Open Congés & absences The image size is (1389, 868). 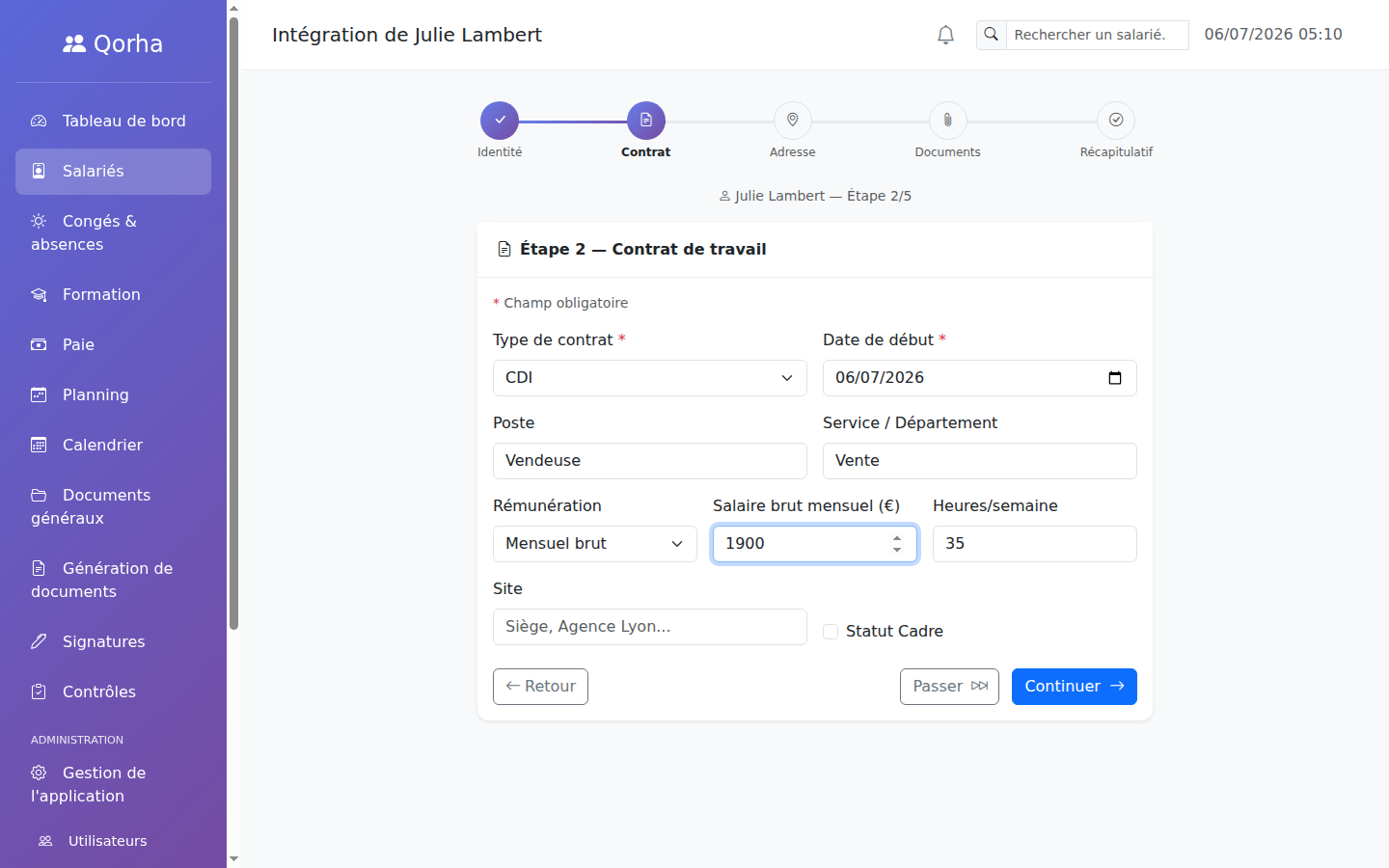pos(113,232)
